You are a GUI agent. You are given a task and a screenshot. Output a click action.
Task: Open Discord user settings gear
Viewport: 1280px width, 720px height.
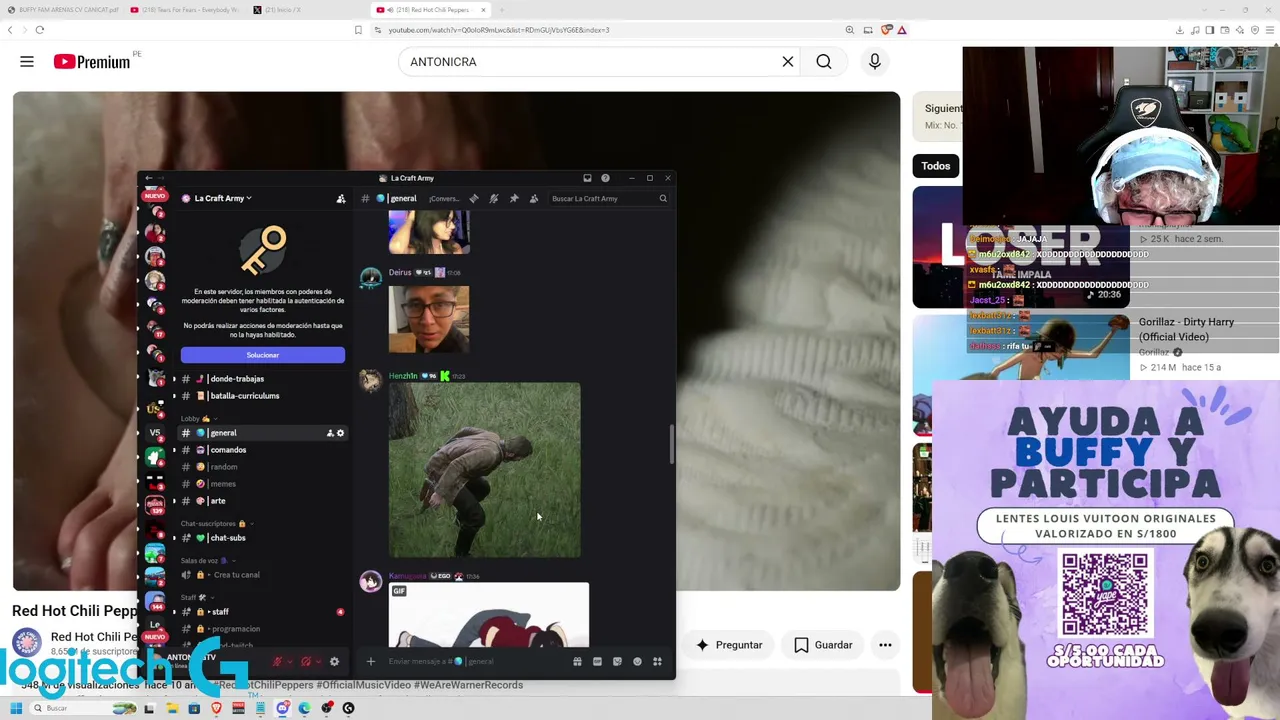(x=334, y=661)
